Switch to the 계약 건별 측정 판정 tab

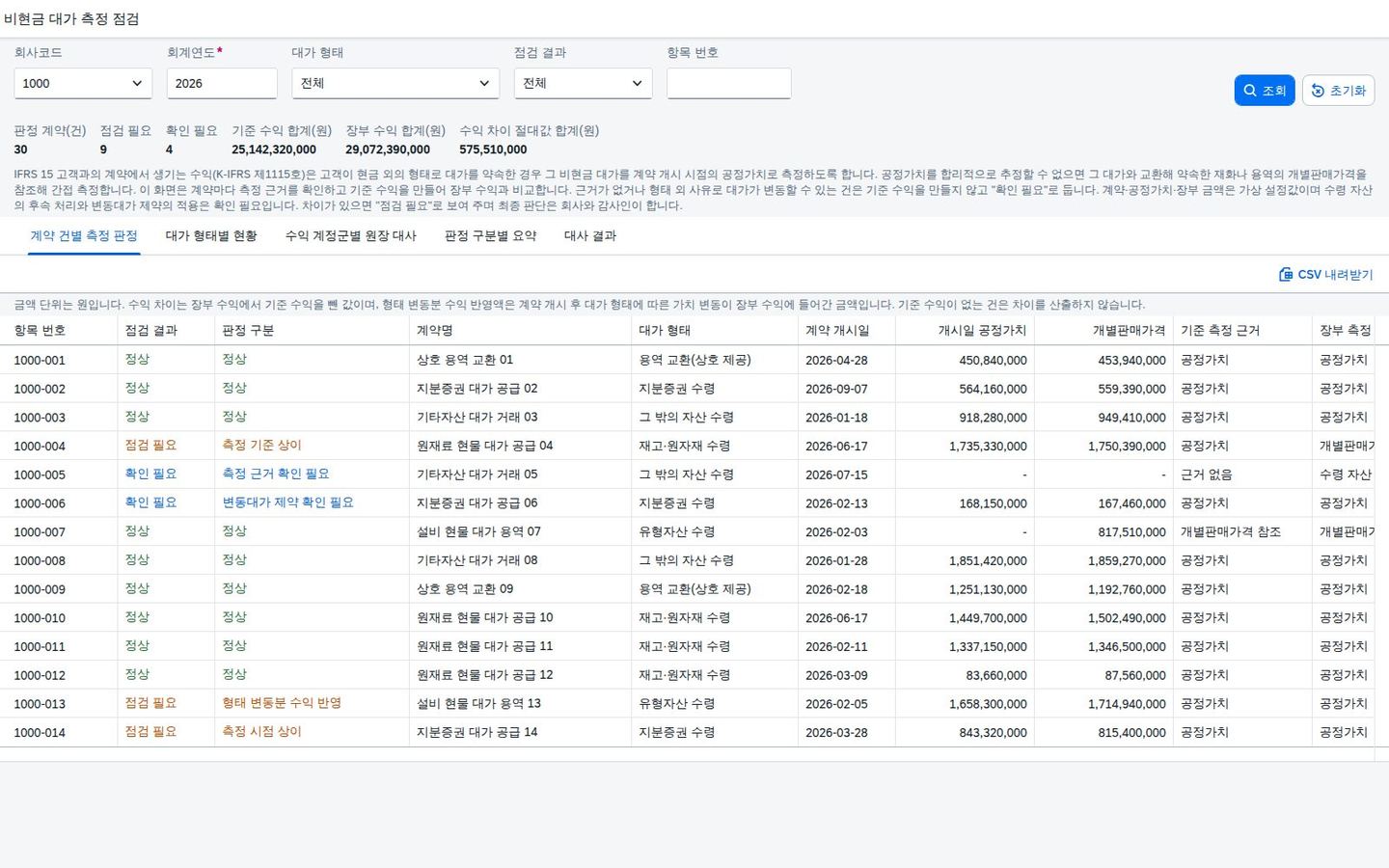pos(84,236)
